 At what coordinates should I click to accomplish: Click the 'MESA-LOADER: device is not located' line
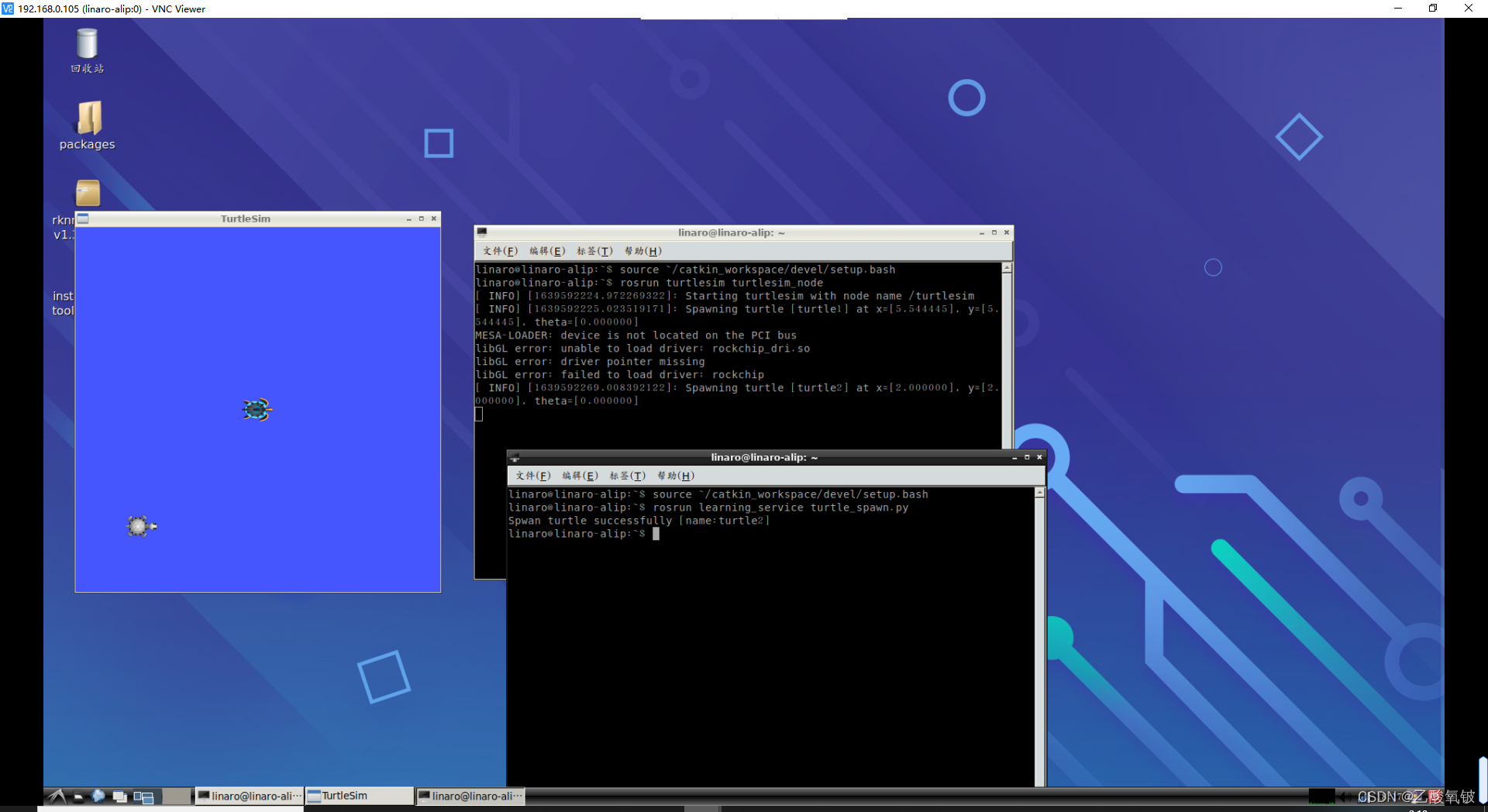[x=635, y=335]
